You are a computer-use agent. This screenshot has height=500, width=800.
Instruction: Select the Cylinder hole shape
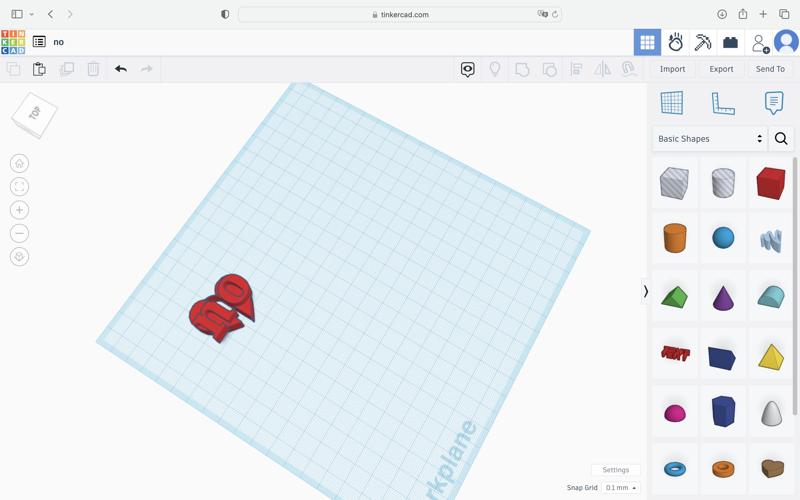tap(723, 183)
